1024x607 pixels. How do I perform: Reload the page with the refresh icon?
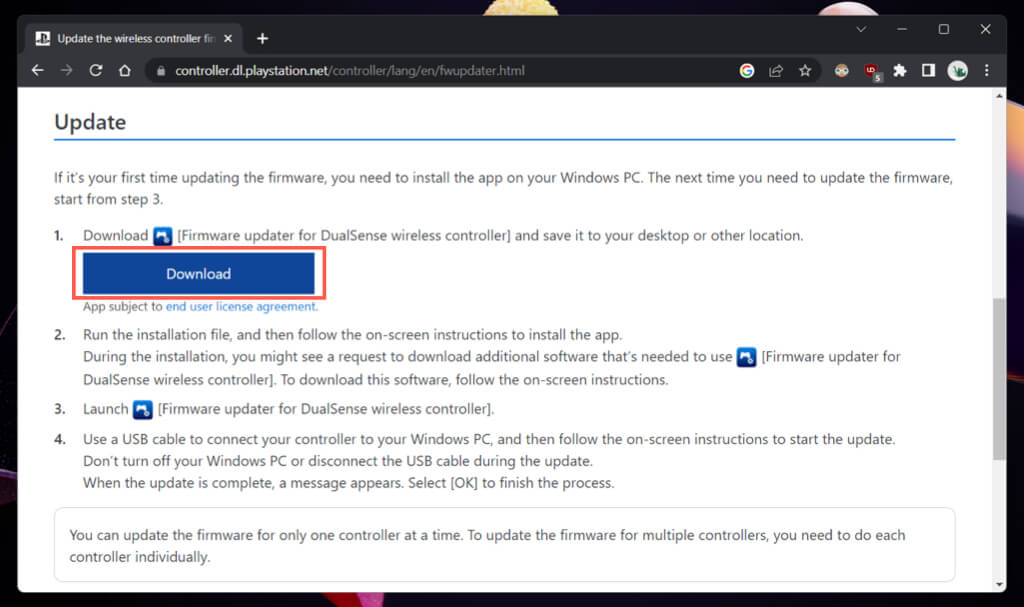[96, 71]
